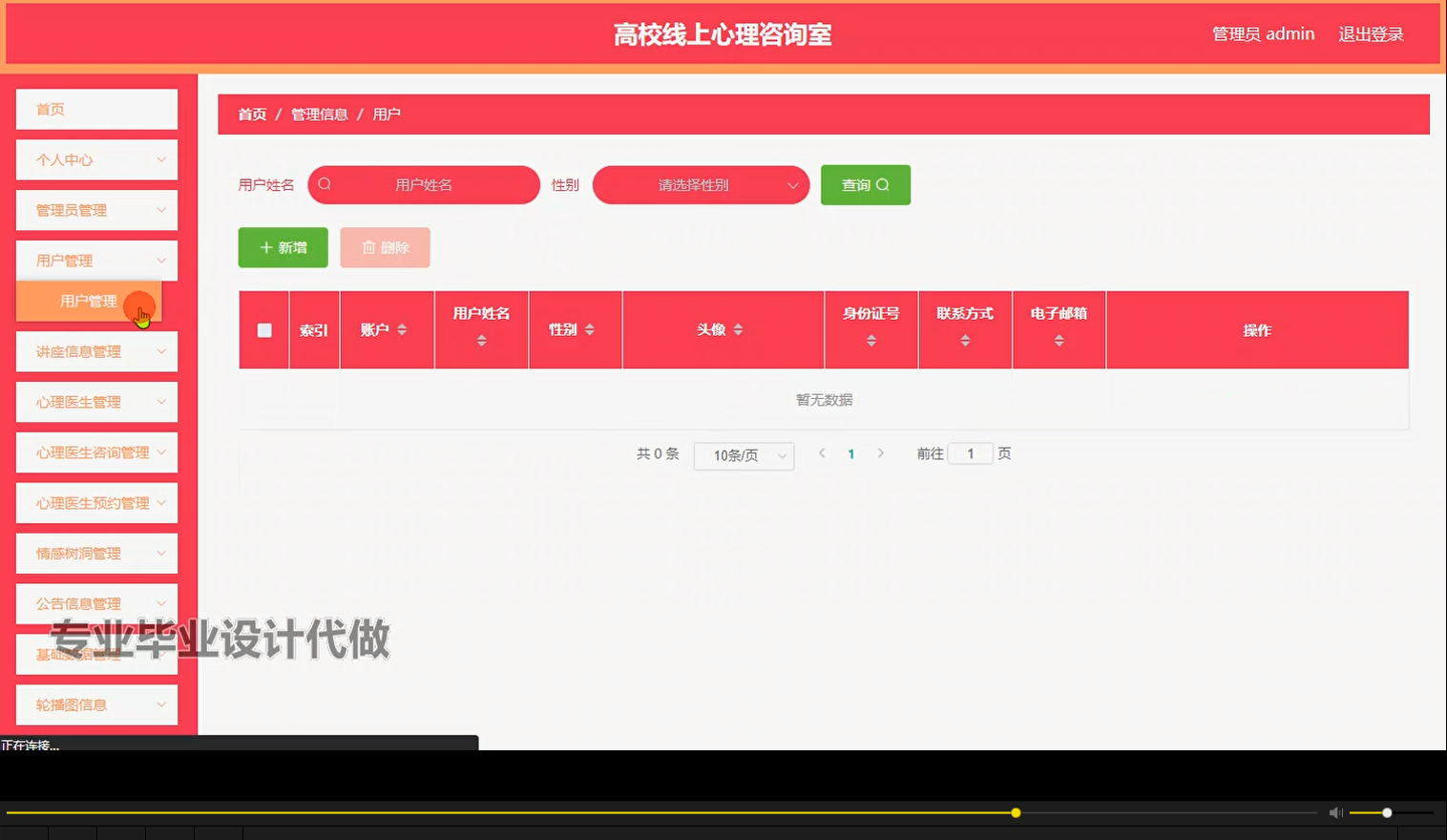Click the previous page arrow in pagination
This screenshot has height=840, width=1447.
click(822, 453)
